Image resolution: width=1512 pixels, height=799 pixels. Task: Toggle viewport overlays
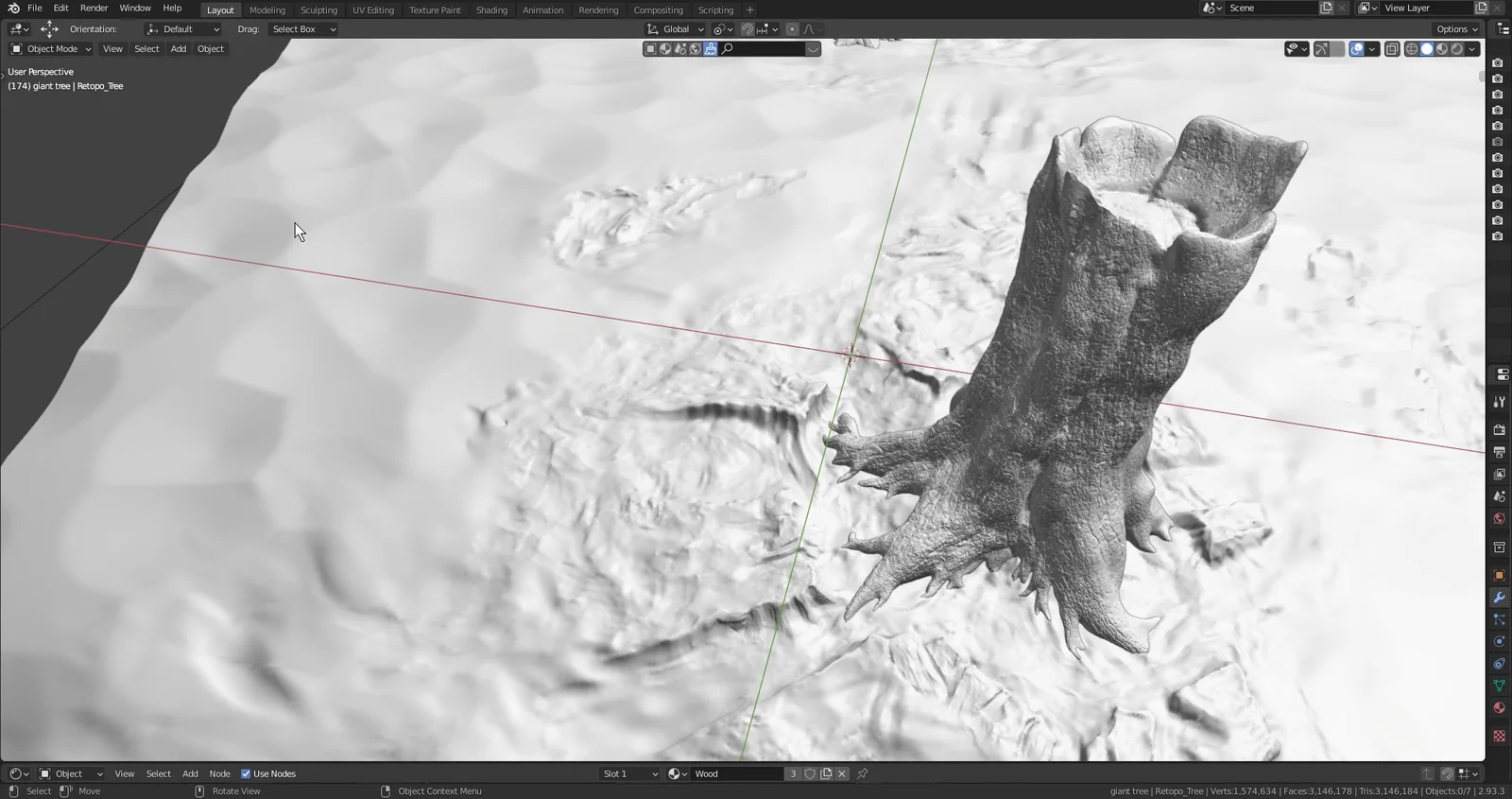1357,49
